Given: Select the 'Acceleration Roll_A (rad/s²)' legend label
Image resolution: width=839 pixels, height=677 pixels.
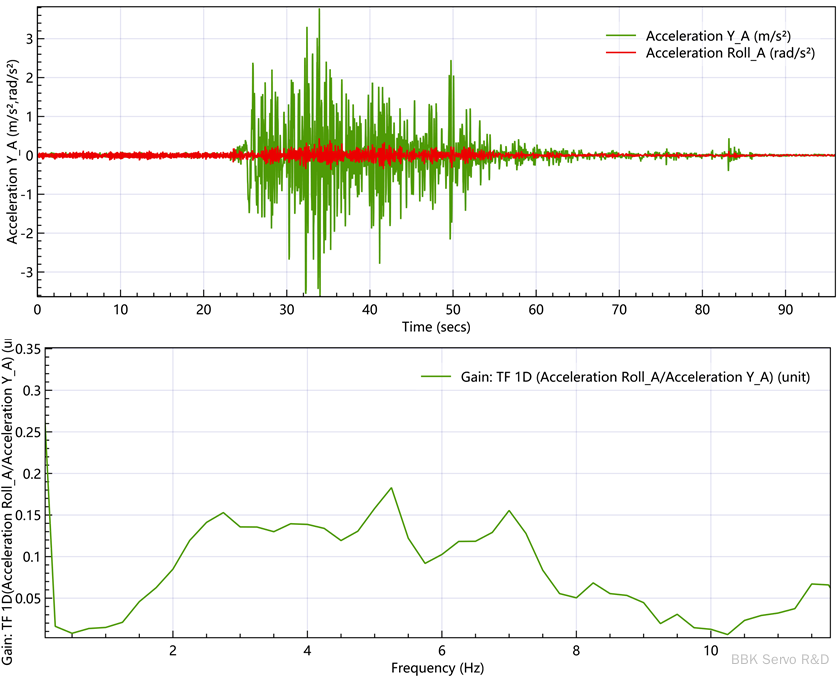Looking at the screenshot, I should [x=730, y=53].
